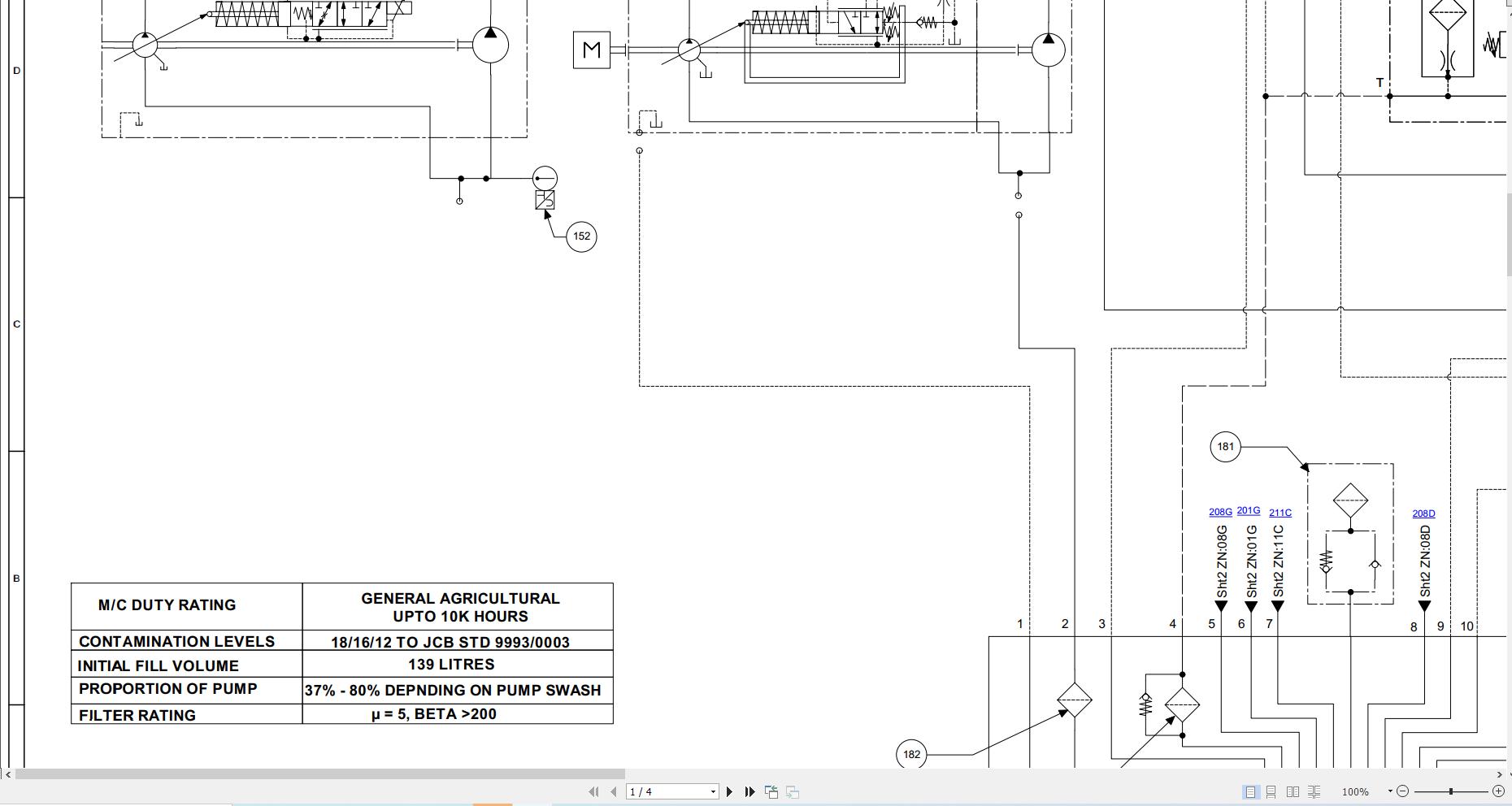Switch to single page view
The width and height of the screenshot is (1512, 806).
pos(1250,791)
